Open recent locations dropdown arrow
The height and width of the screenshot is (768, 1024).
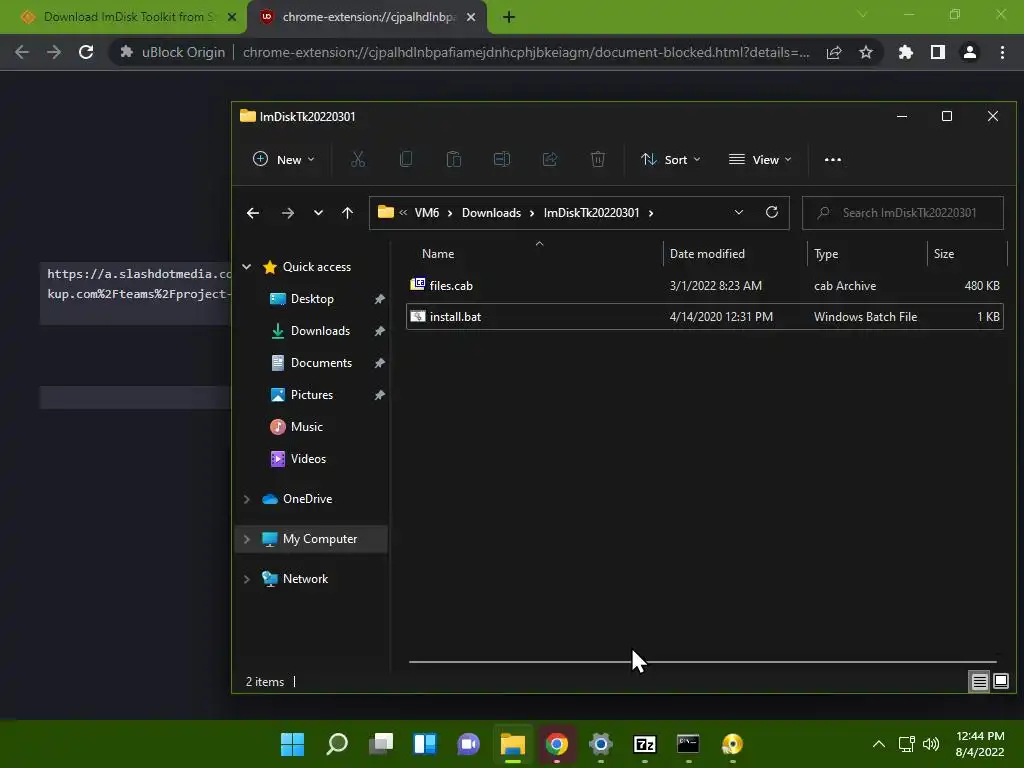pos(318,213)
